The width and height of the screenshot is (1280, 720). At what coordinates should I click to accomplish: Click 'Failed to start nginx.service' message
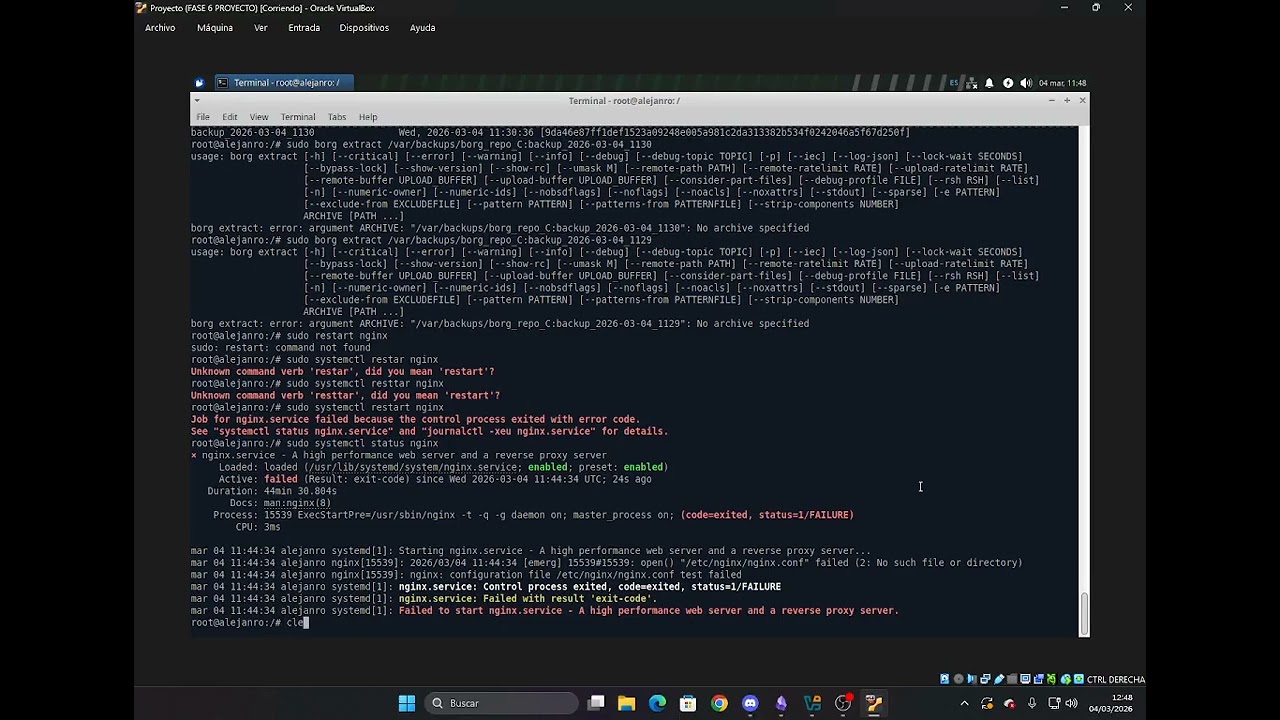(648, 611)
